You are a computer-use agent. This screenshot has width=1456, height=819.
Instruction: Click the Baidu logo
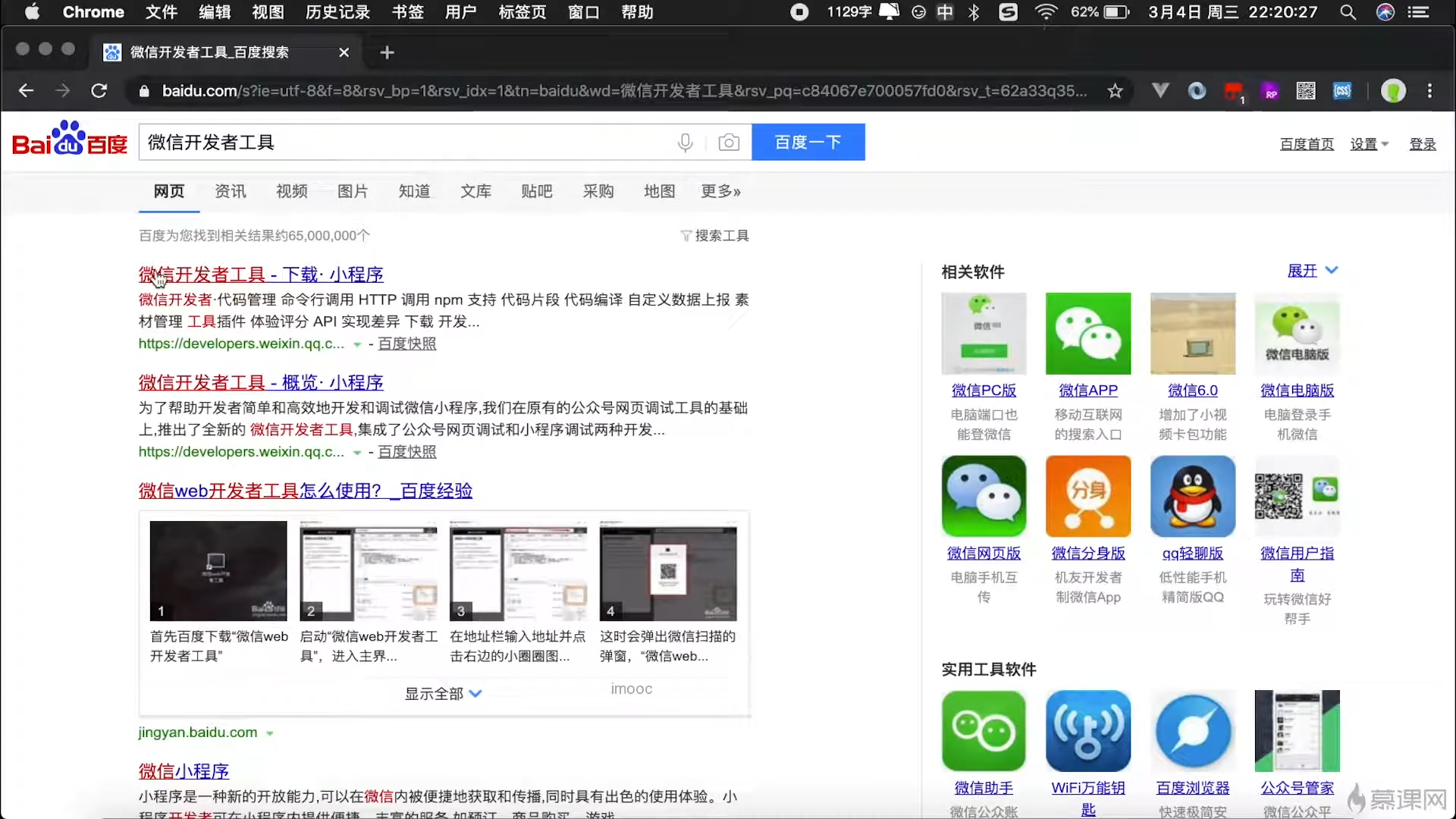[x=70, y=139]
